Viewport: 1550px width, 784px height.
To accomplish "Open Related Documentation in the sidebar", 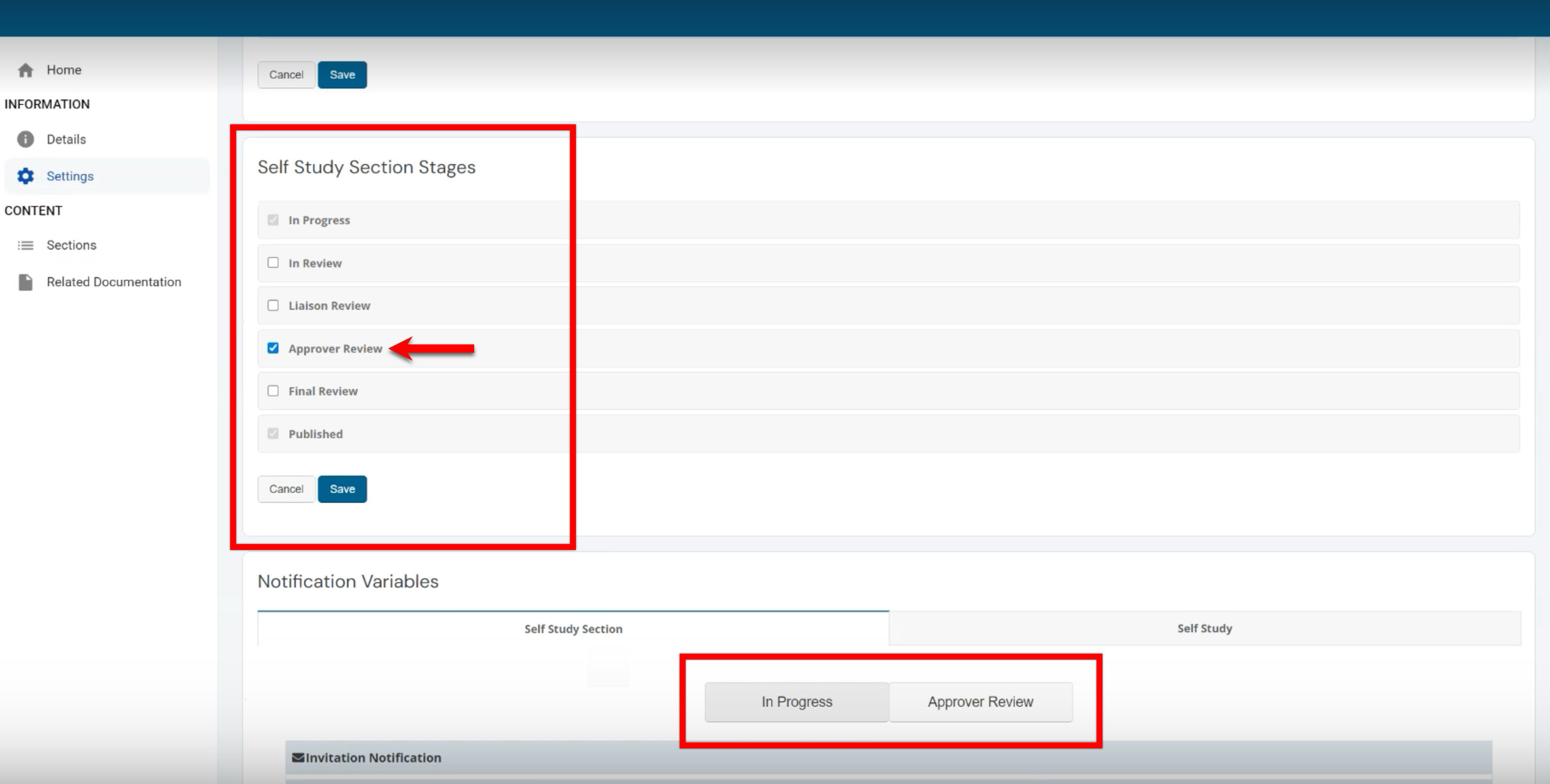I will coord(114,282).
